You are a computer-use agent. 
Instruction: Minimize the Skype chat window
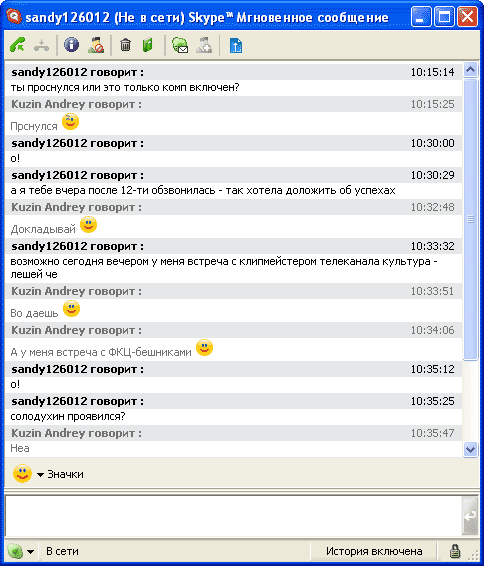click(x=421, y=17)
